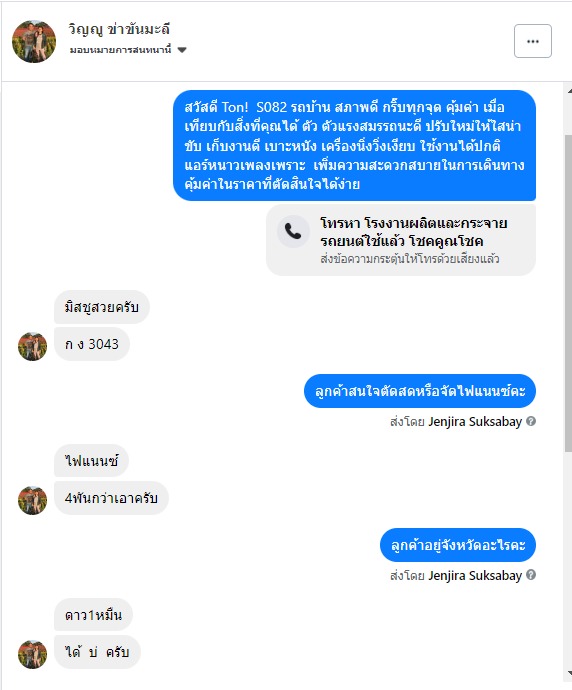Select the call prompt card title text
Viewport: 572px width, 690px height.
[414, 232]
